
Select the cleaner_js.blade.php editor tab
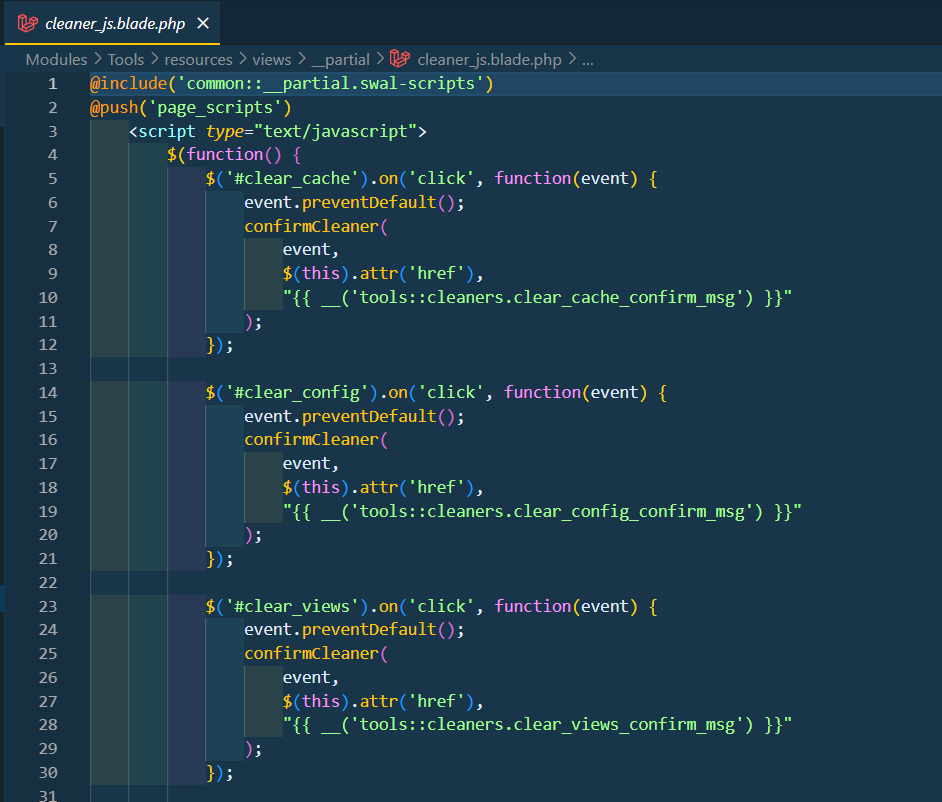pyautogui.click(x=112, y=23)
